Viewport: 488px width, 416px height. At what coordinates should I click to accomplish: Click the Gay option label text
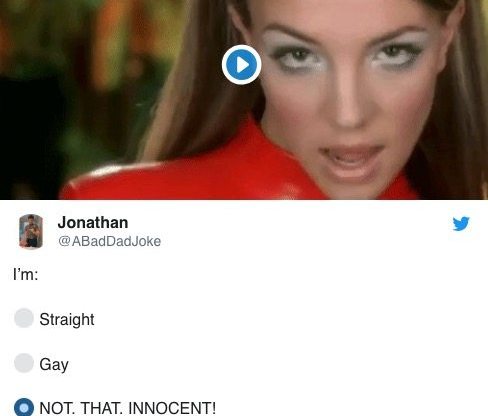pyautogui.click(x=54, y=364)
